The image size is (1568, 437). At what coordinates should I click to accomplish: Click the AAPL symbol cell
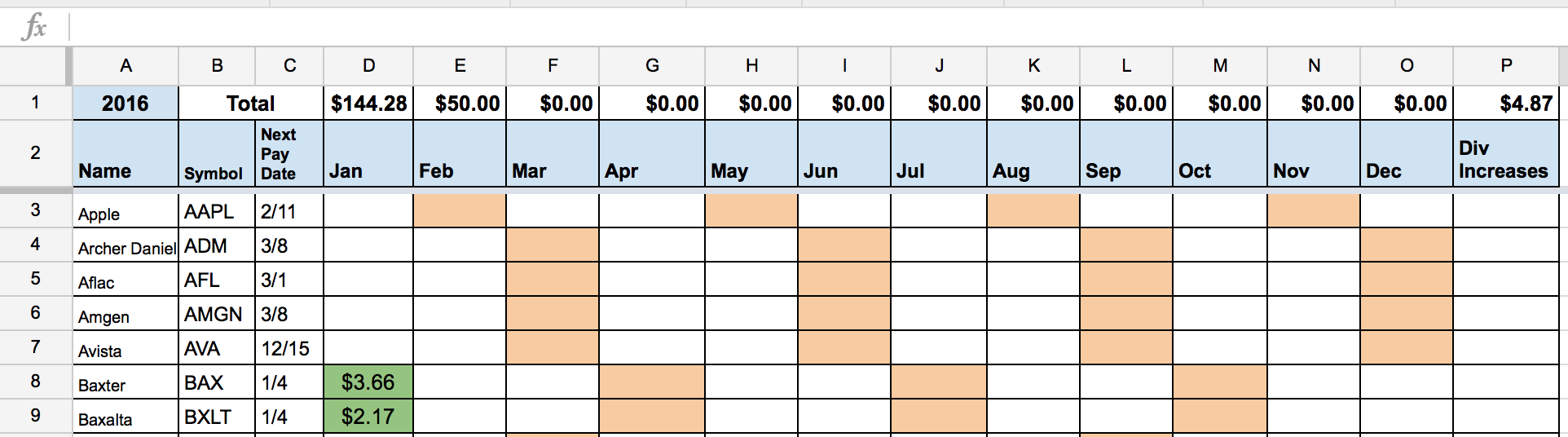pos(216,211)
